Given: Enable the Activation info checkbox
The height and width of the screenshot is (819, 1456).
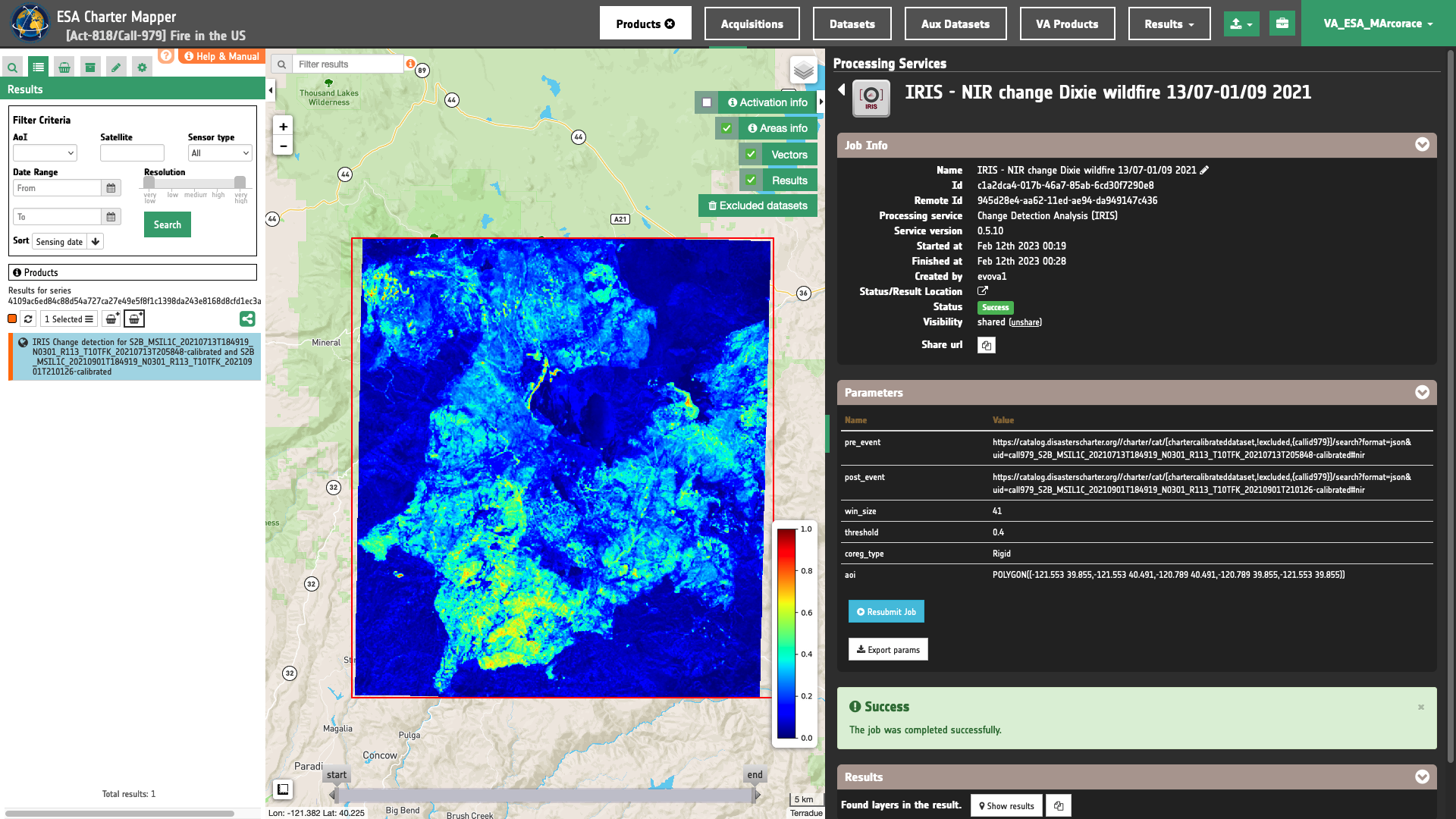Looking at the screenshot, I should [707, 102].
